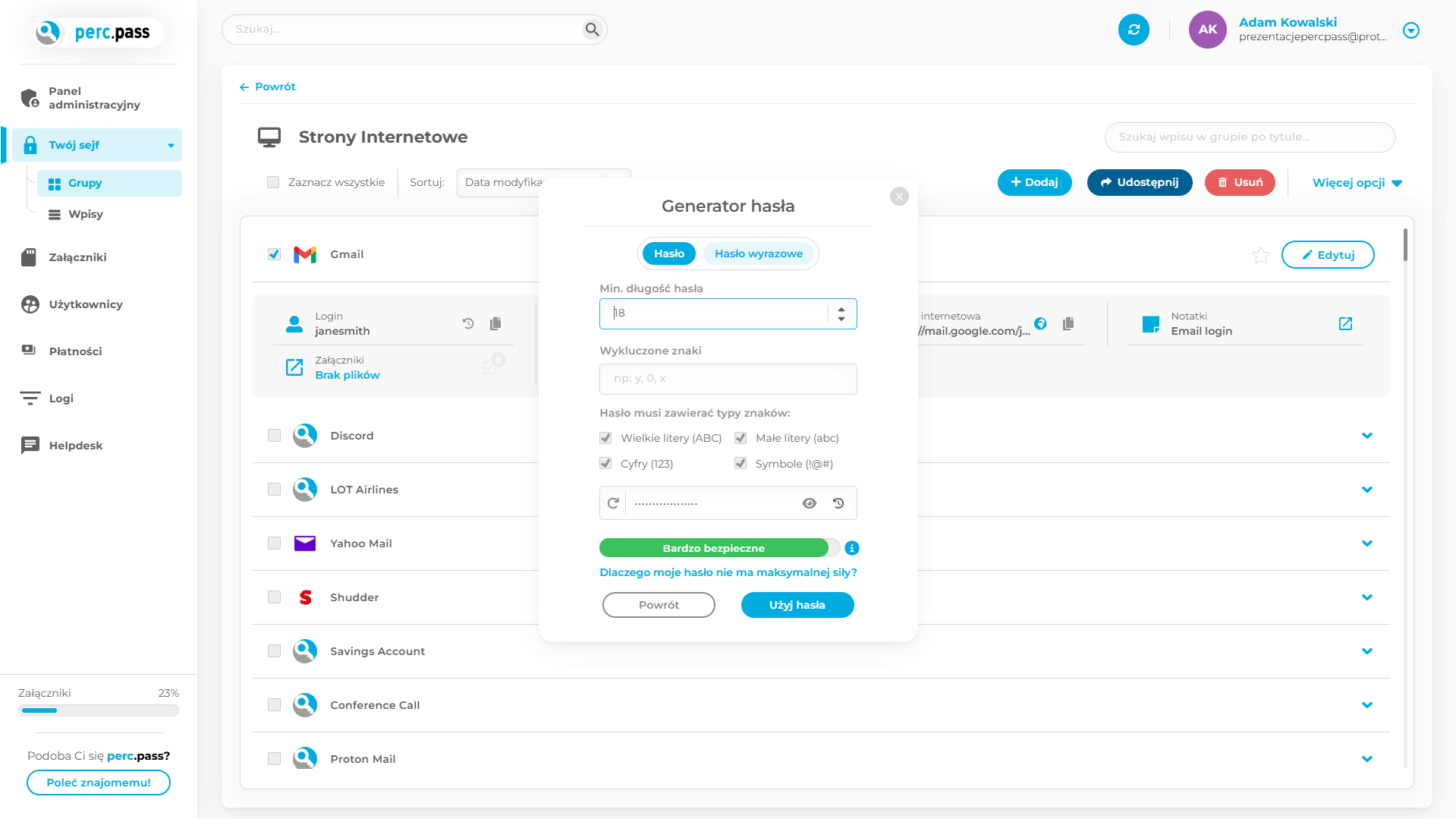Click the regenerate password refresh icon
The height and width of the screenshot is (819, 1456).
point(613,503)
